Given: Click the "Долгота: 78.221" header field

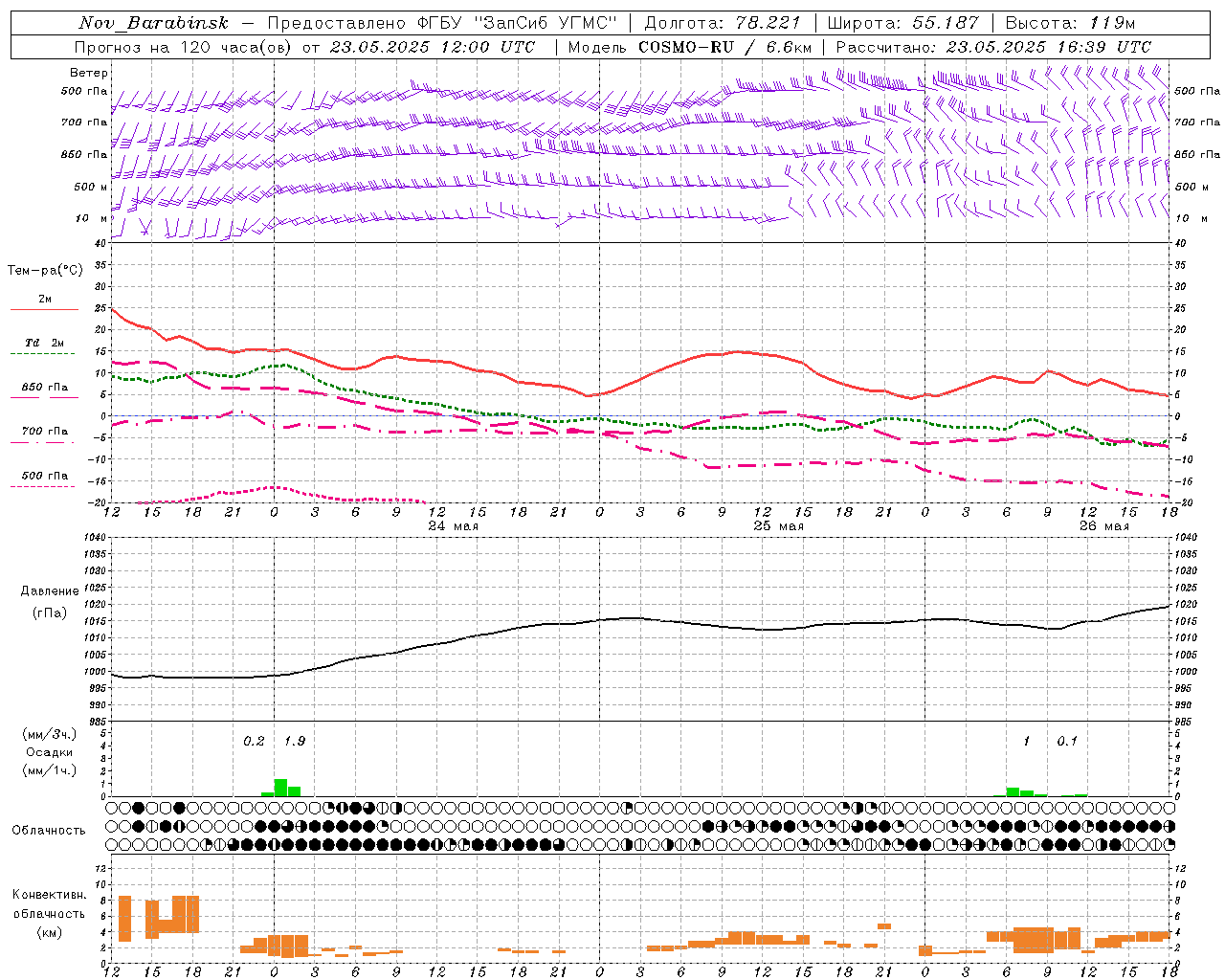Looking at the screenshot, I should 722,23.
